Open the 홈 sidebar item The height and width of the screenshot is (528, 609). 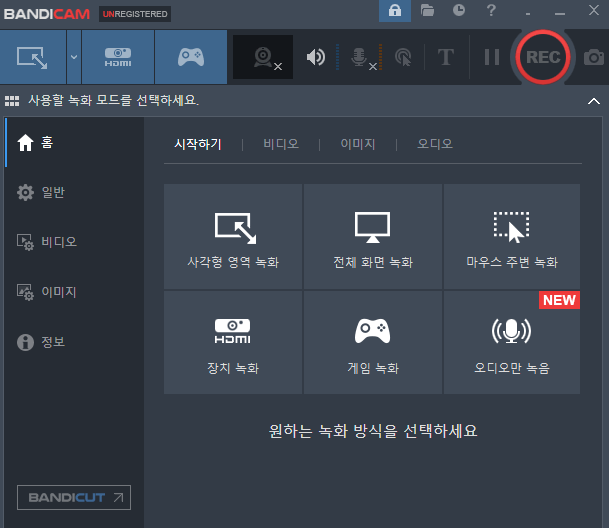[x=74, y=143]
